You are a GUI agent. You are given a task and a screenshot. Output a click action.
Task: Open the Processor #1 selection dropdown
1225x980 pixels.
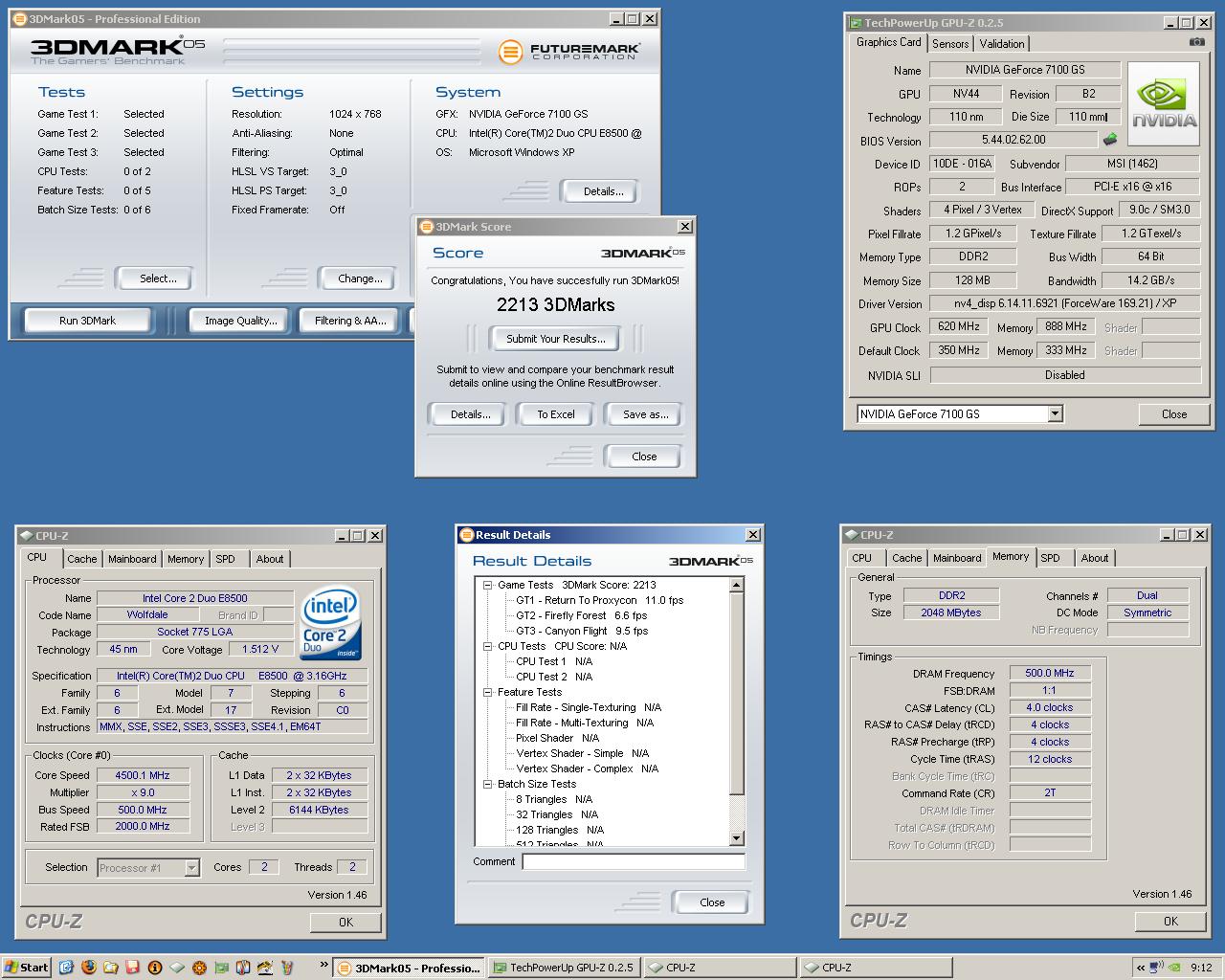(x=191, y=868)
